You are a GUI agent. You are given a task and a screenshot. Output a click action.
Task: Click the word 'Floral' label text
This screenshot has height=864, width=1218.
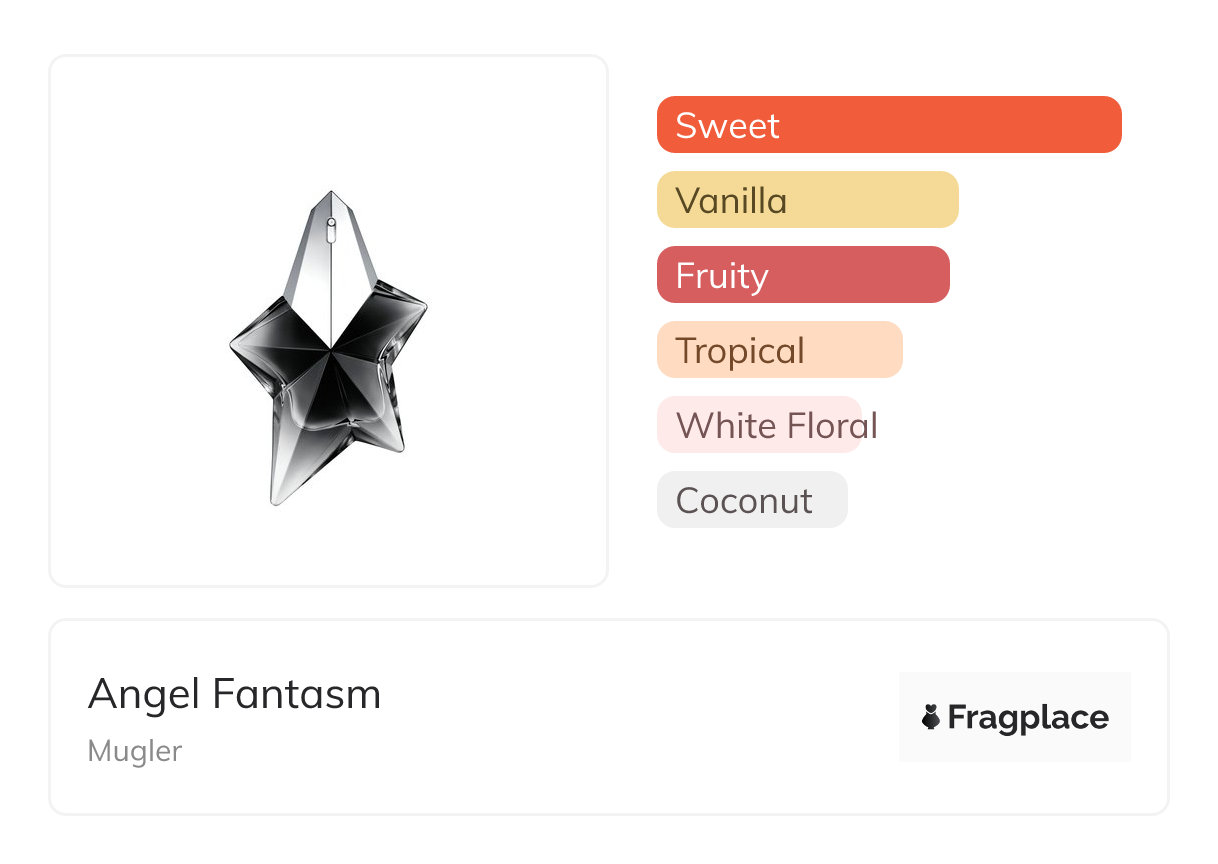tap(831, 425)
